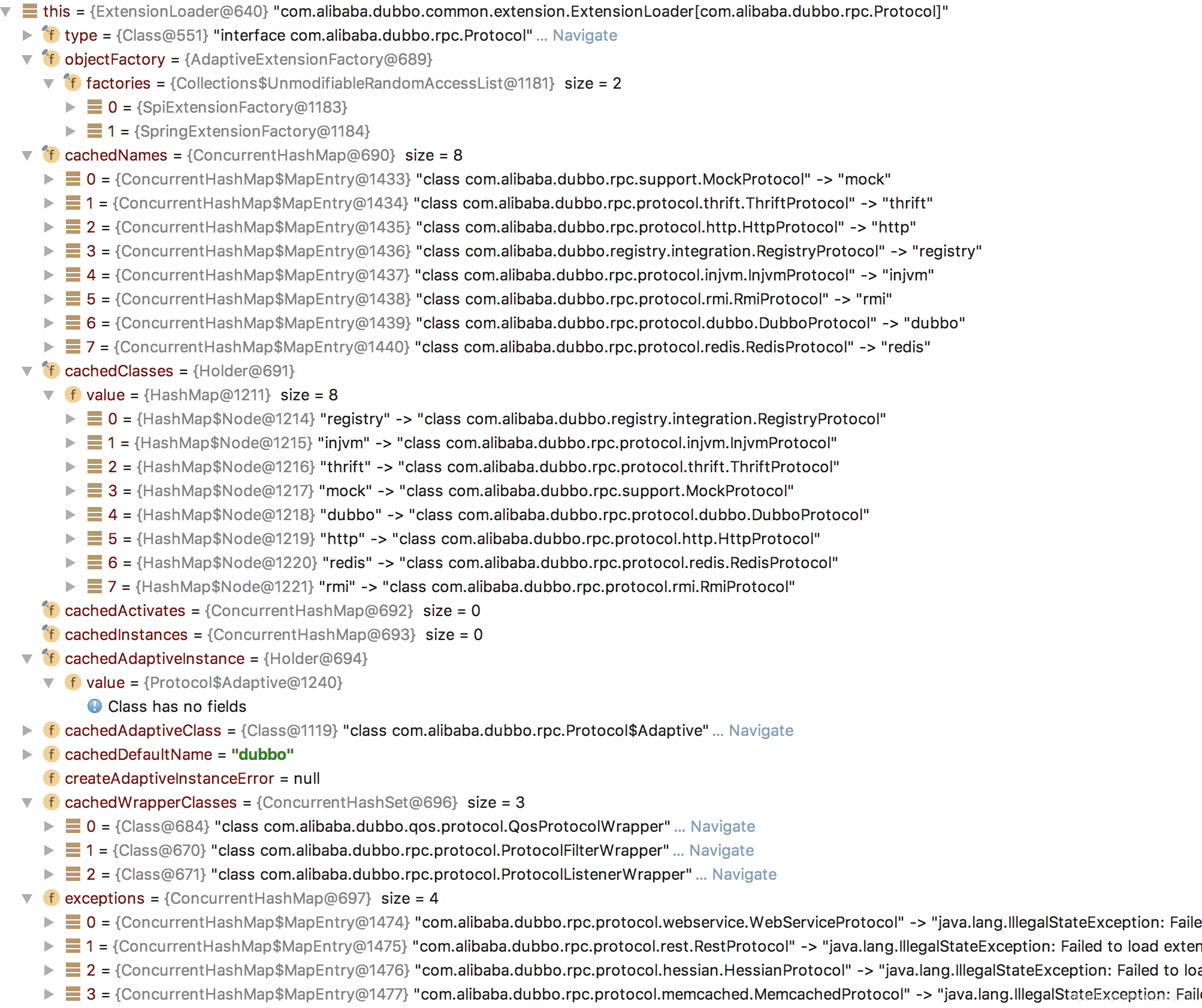Click the field icon beside value HashMap@1211
Screen dimensions: 1202x1008
(73, 395)
